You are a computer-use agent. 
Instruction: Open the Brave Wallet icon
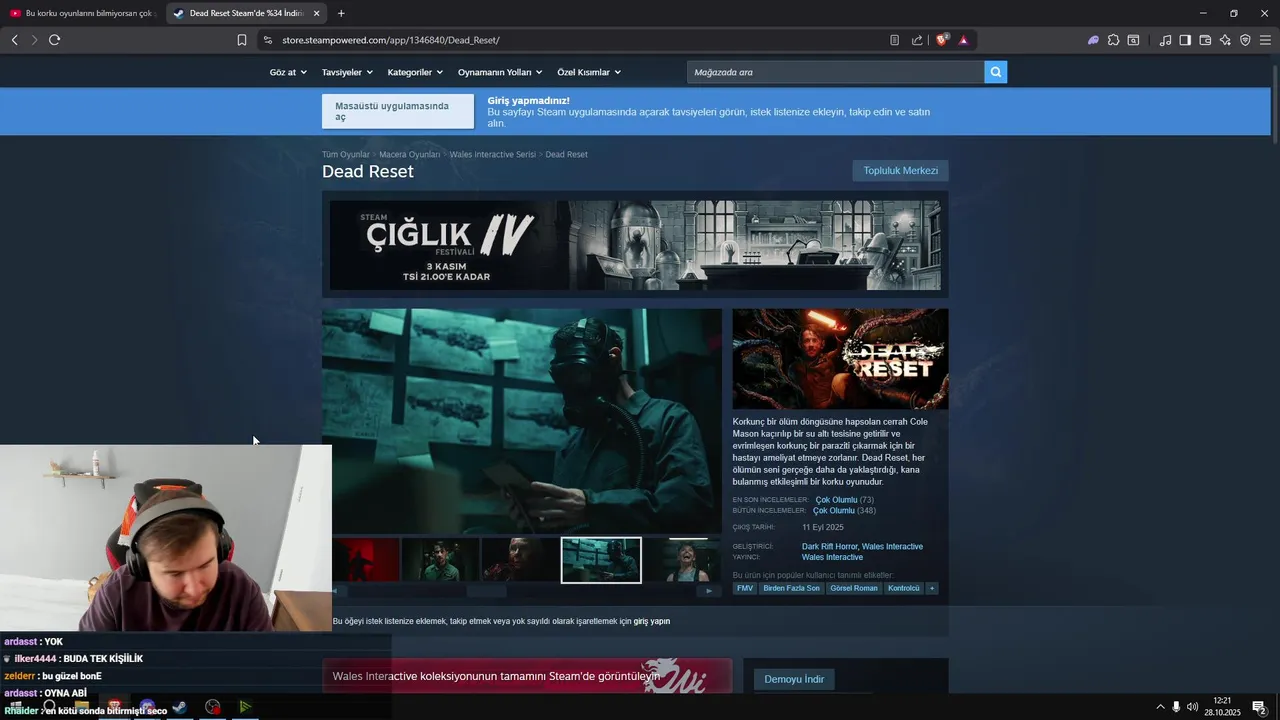click(1205, 40)
